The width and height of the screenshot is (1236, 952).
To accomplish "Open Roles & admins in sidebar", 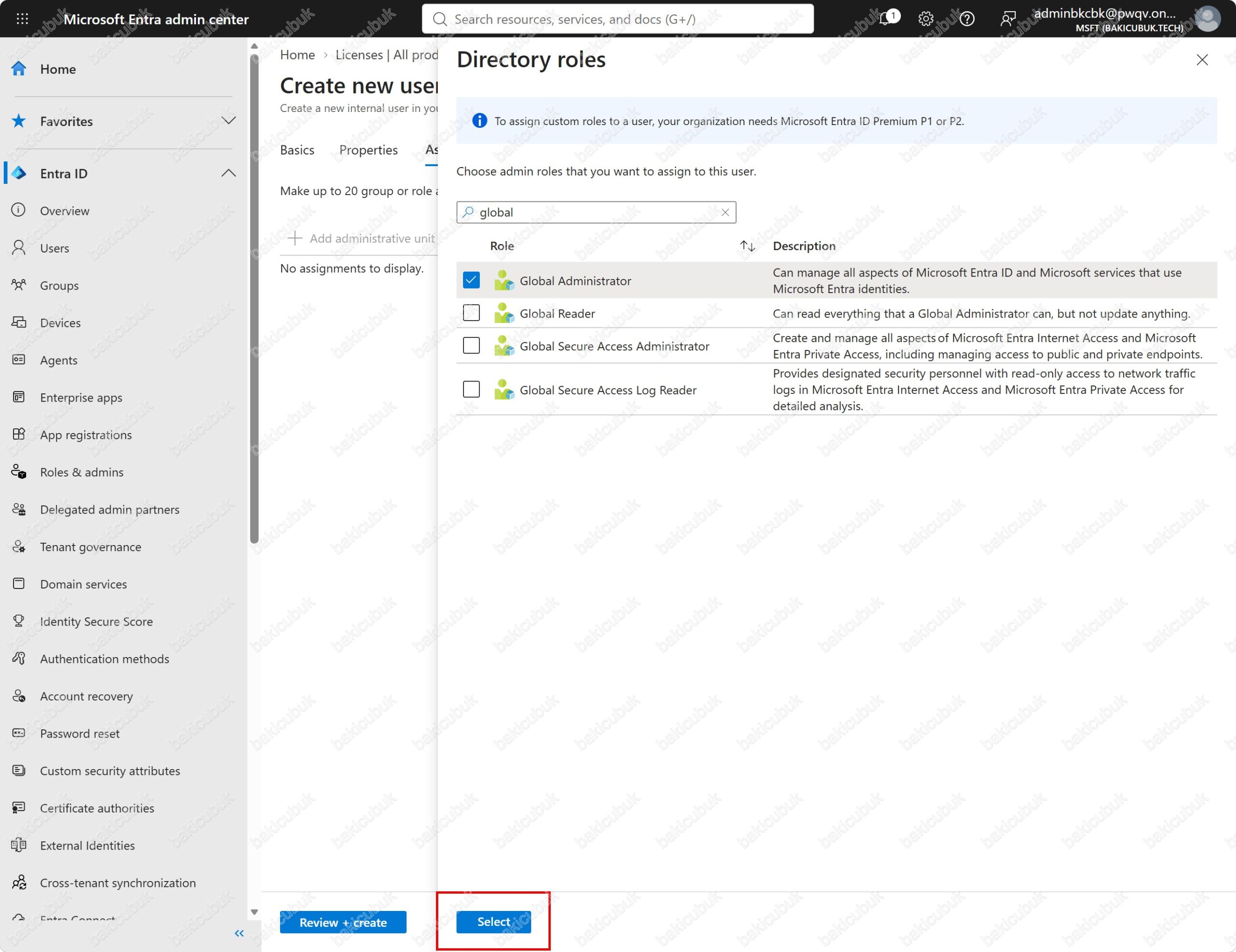I will tap(82, 472).
